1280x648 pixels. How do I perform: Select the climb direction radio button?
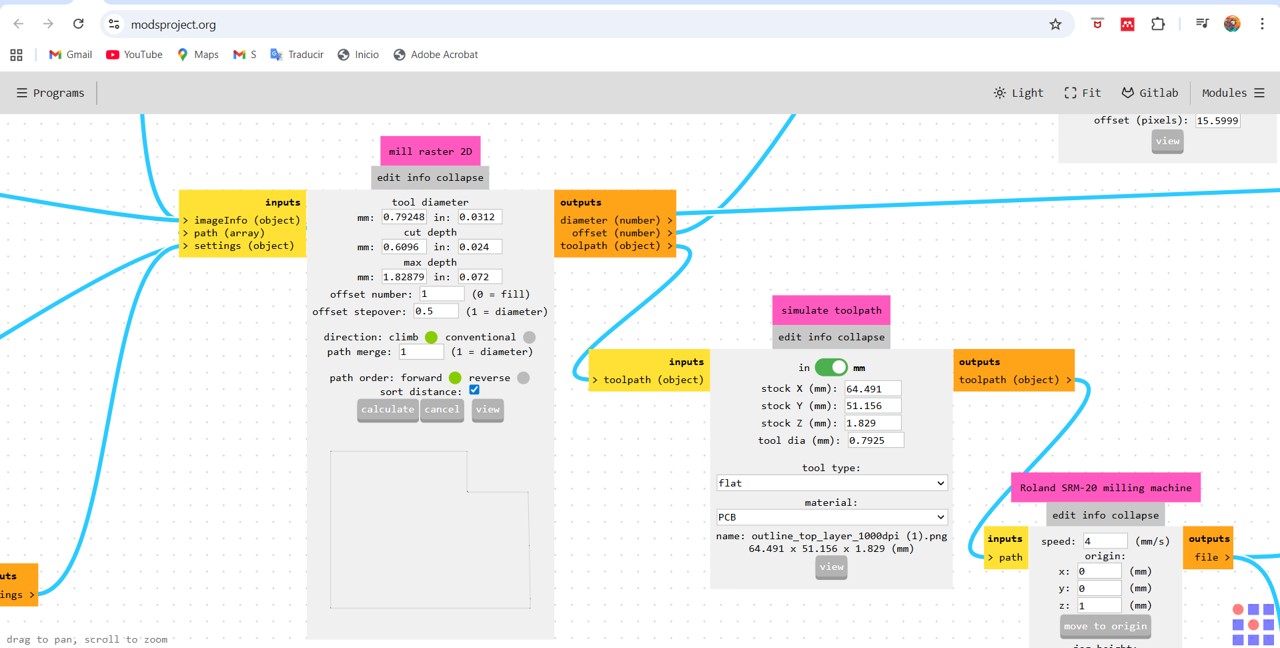tap(431, 337)
